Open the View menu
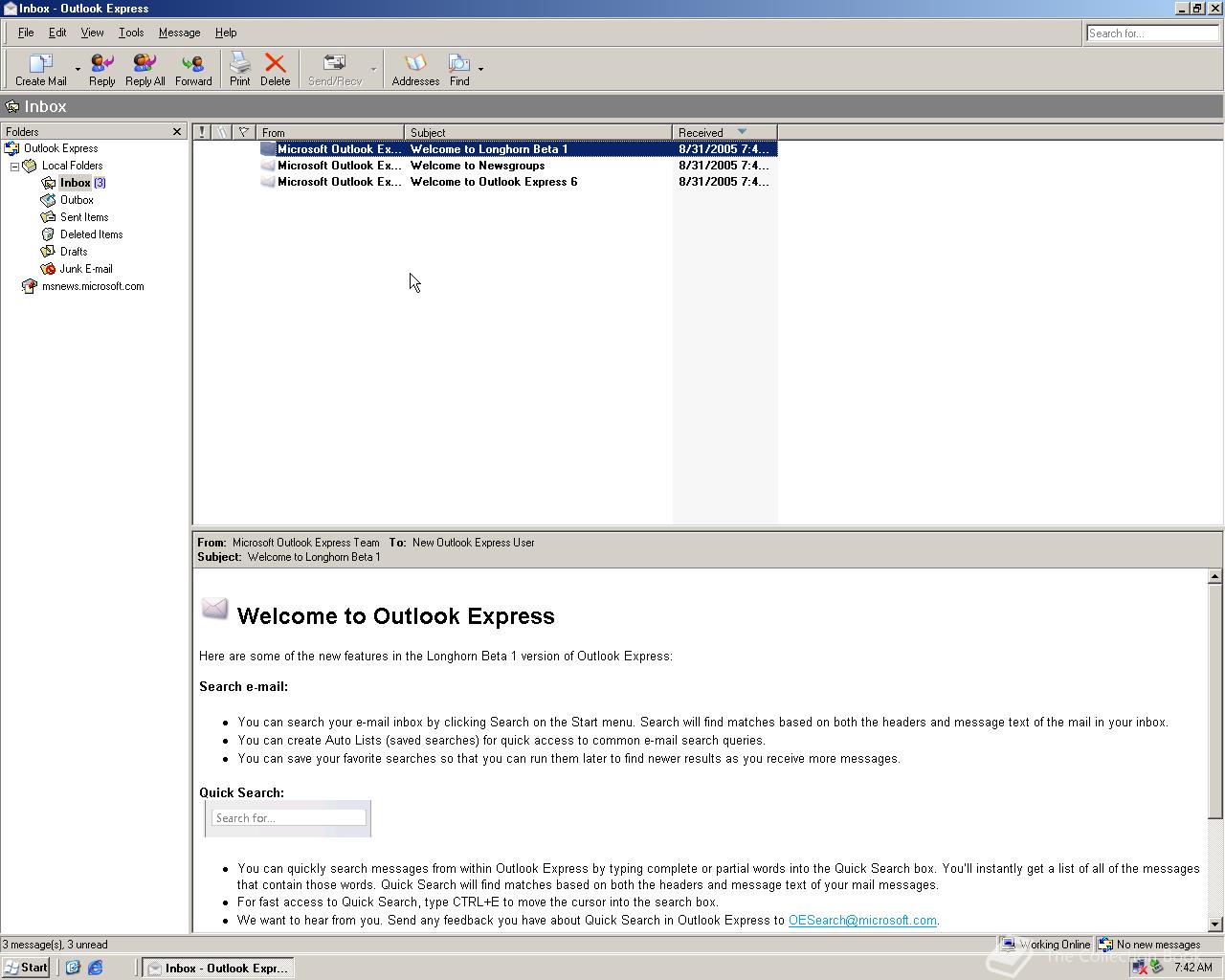1225x980 pixels. click(92, 33)
